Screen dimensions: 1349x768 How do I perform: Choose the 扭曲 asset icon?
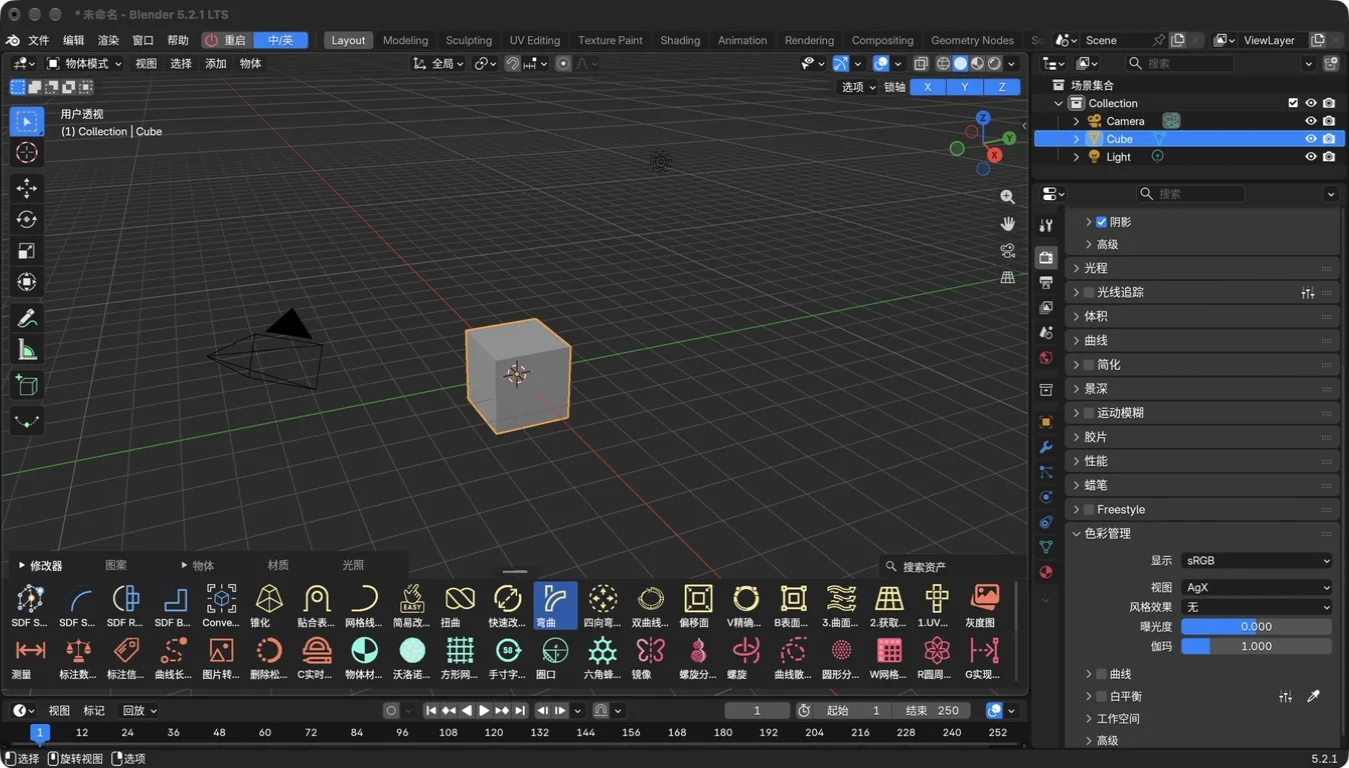click(460, 605)
